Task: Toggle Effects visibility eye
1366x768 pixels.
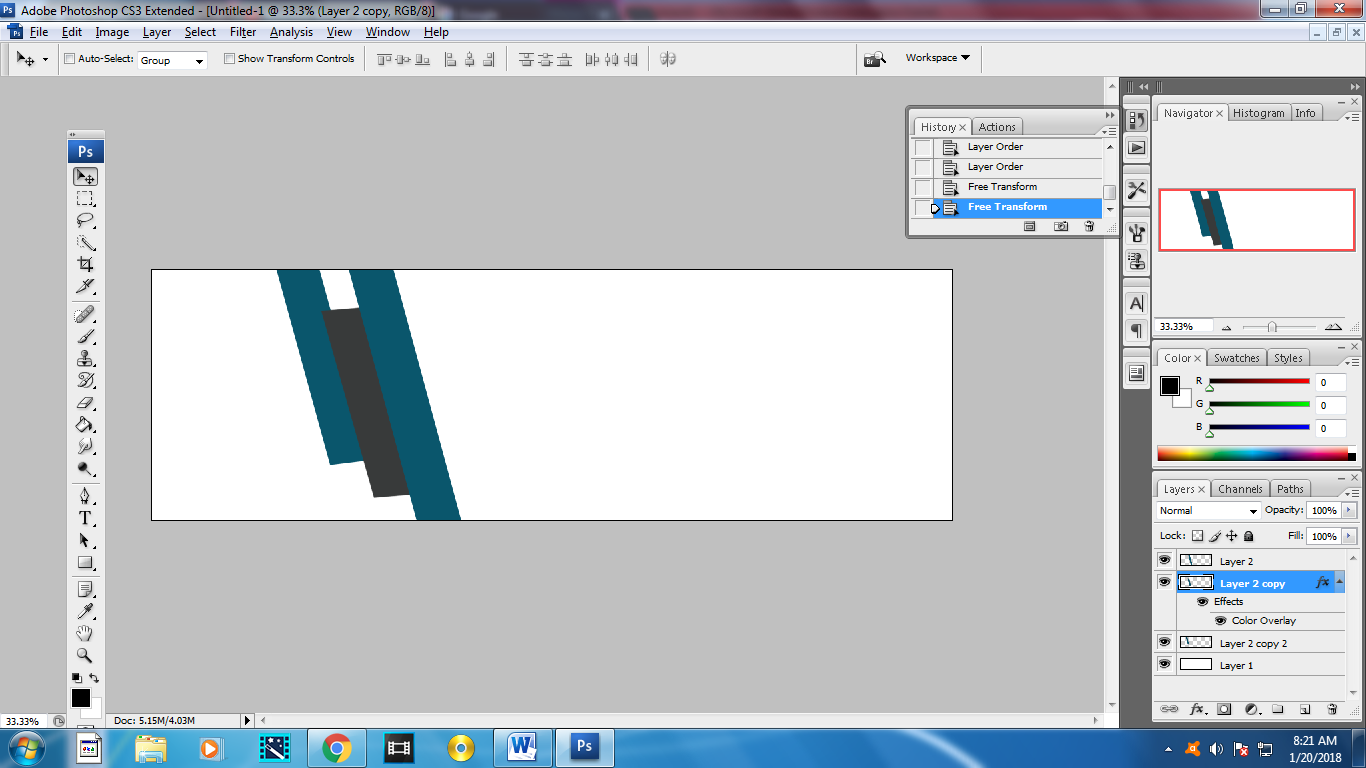Action: 1202,602
